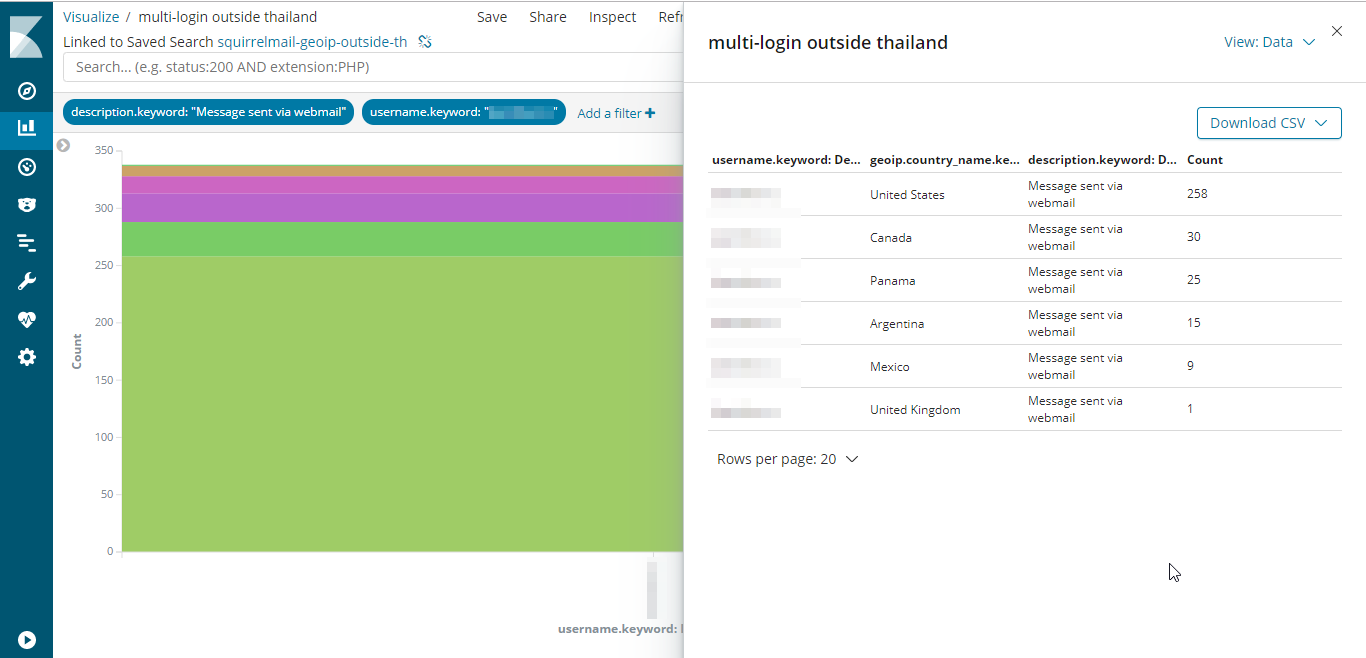Open Timelion icon in the sidebar
1366x658 pixels.
click(x=27, y=204)
